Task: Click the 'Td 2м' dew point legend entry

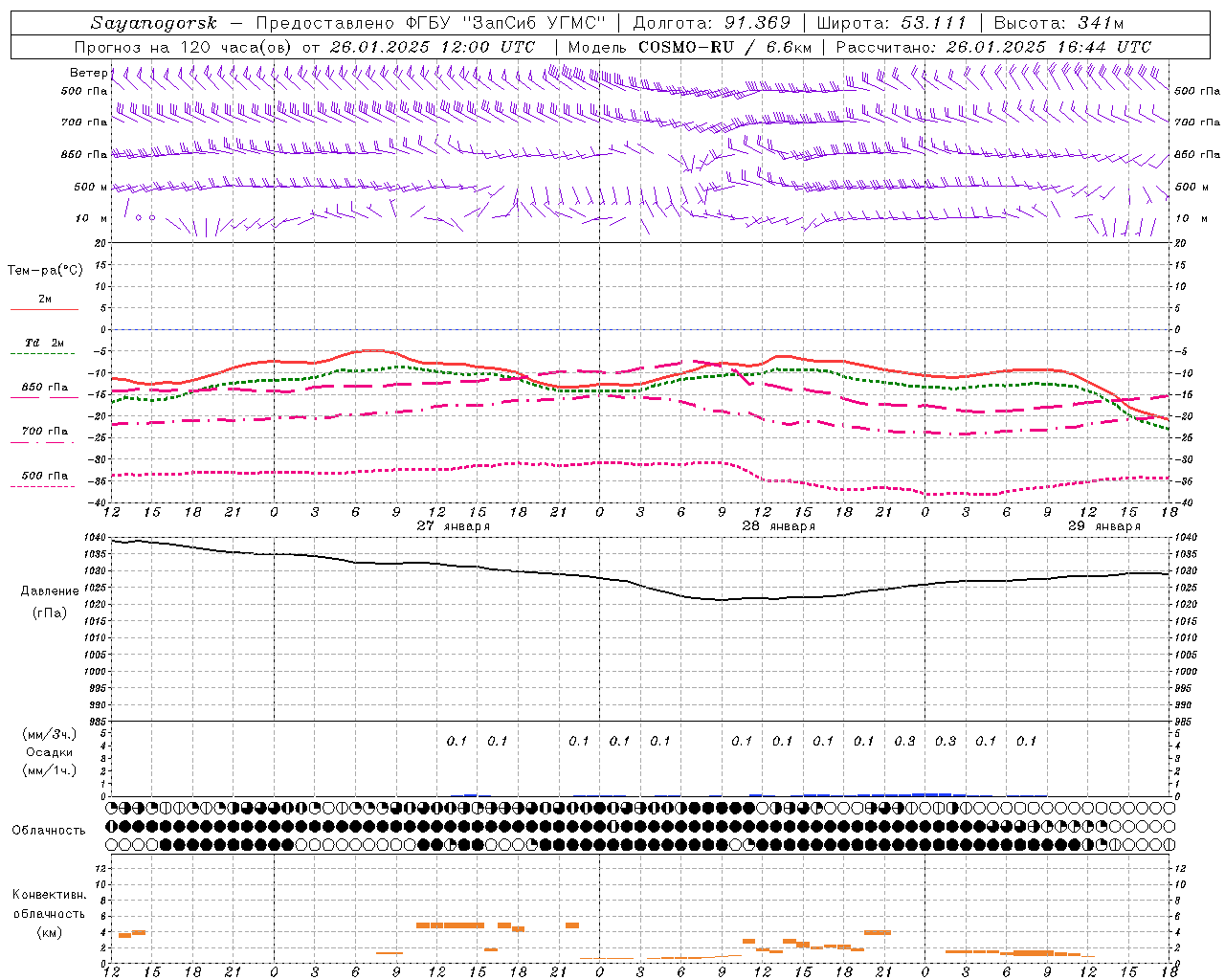Action: tap(45, 343)
